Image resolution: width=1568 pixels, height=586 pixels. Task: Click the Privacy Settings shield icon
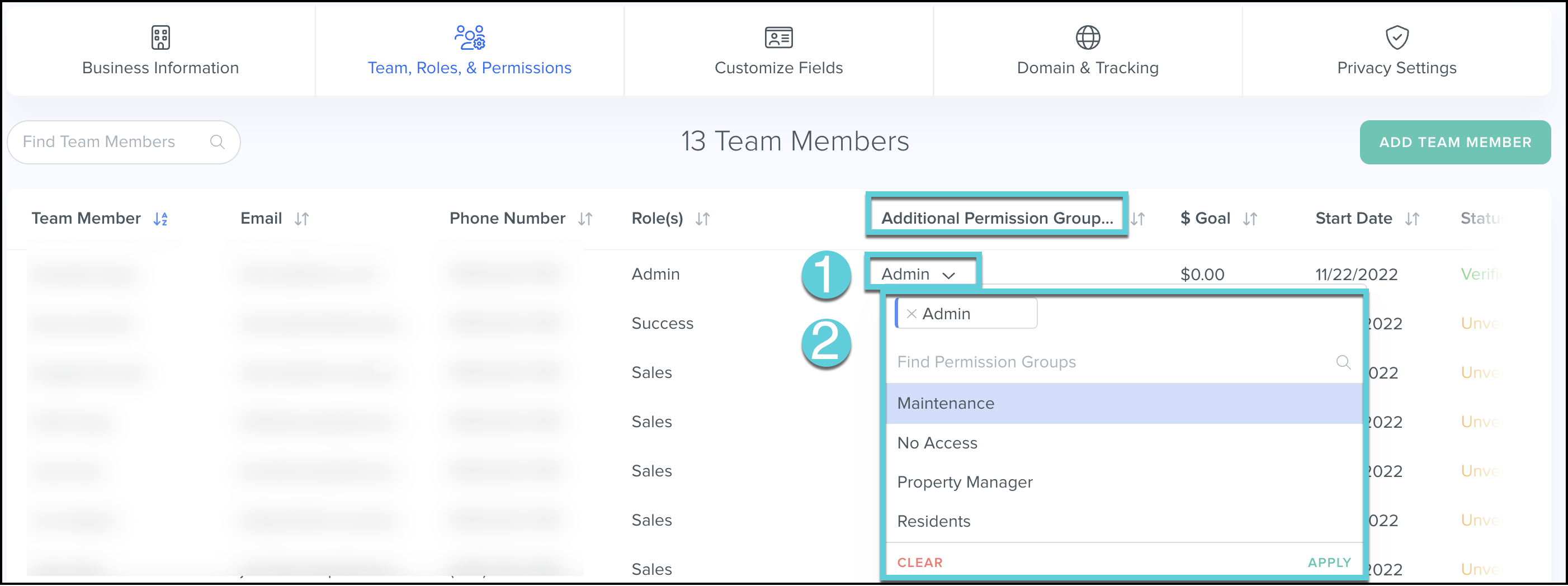[1396, 36]
